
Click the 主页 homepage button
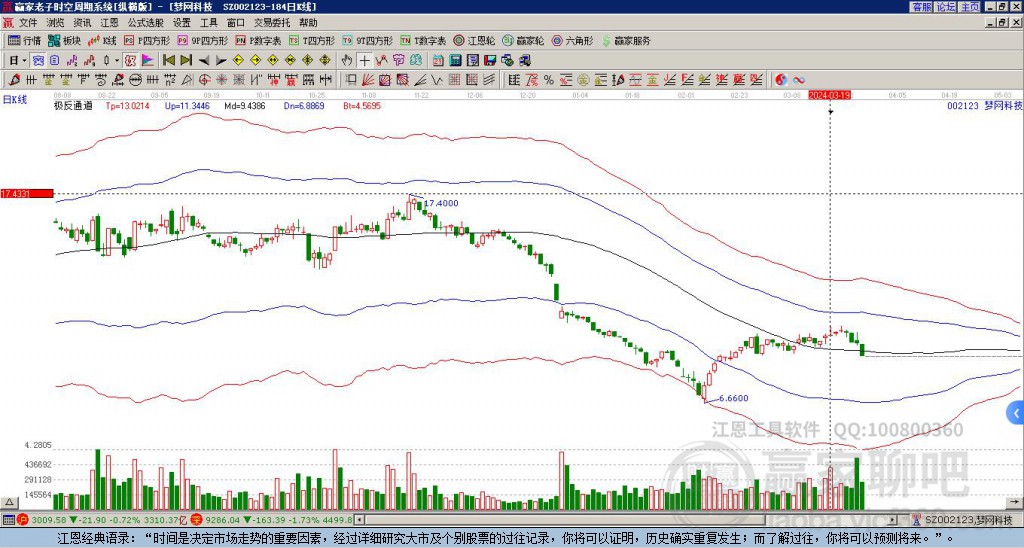969,7
